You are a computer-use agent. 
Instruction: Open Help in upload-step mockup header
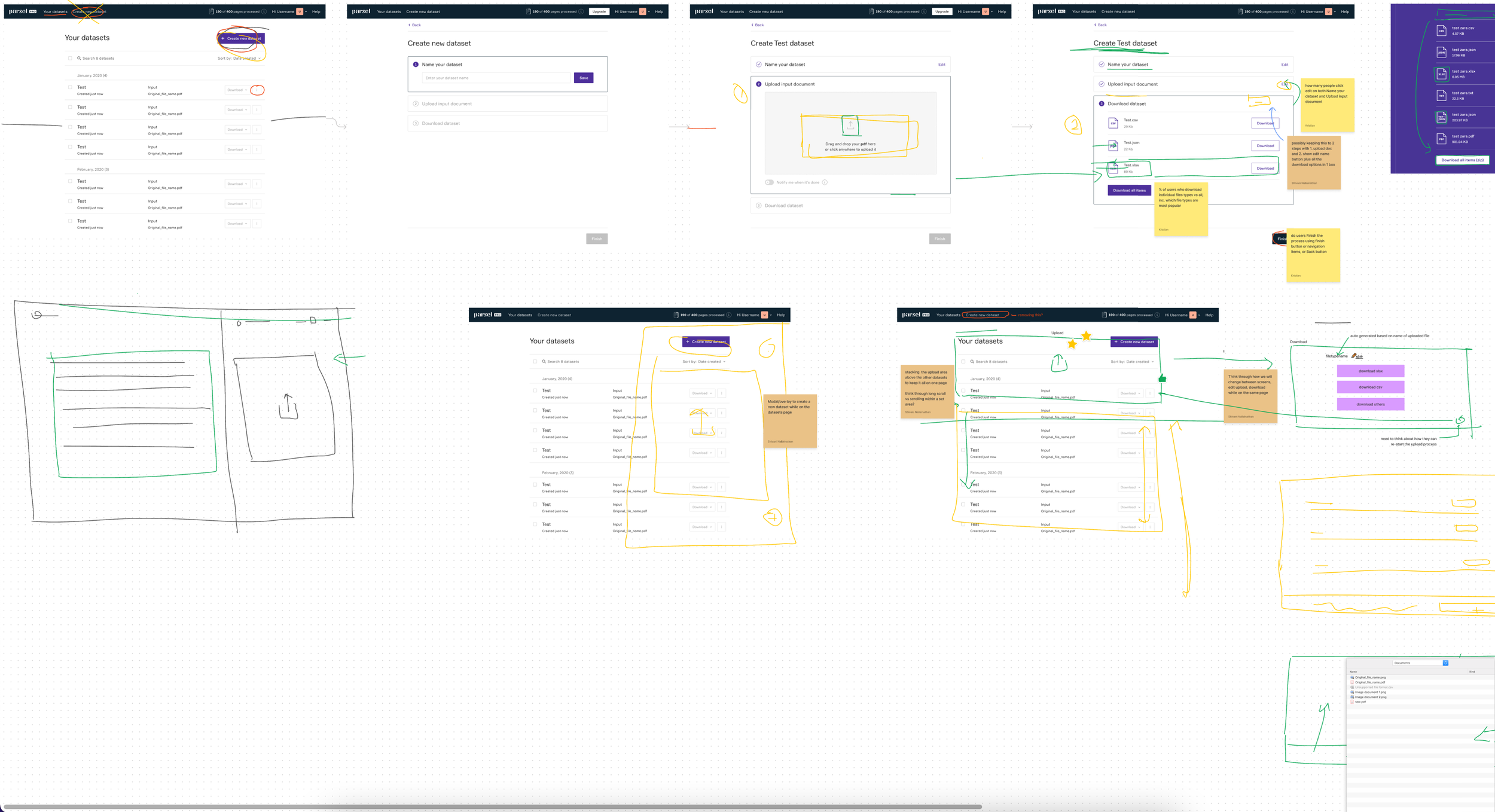(x=1002, y=11)
